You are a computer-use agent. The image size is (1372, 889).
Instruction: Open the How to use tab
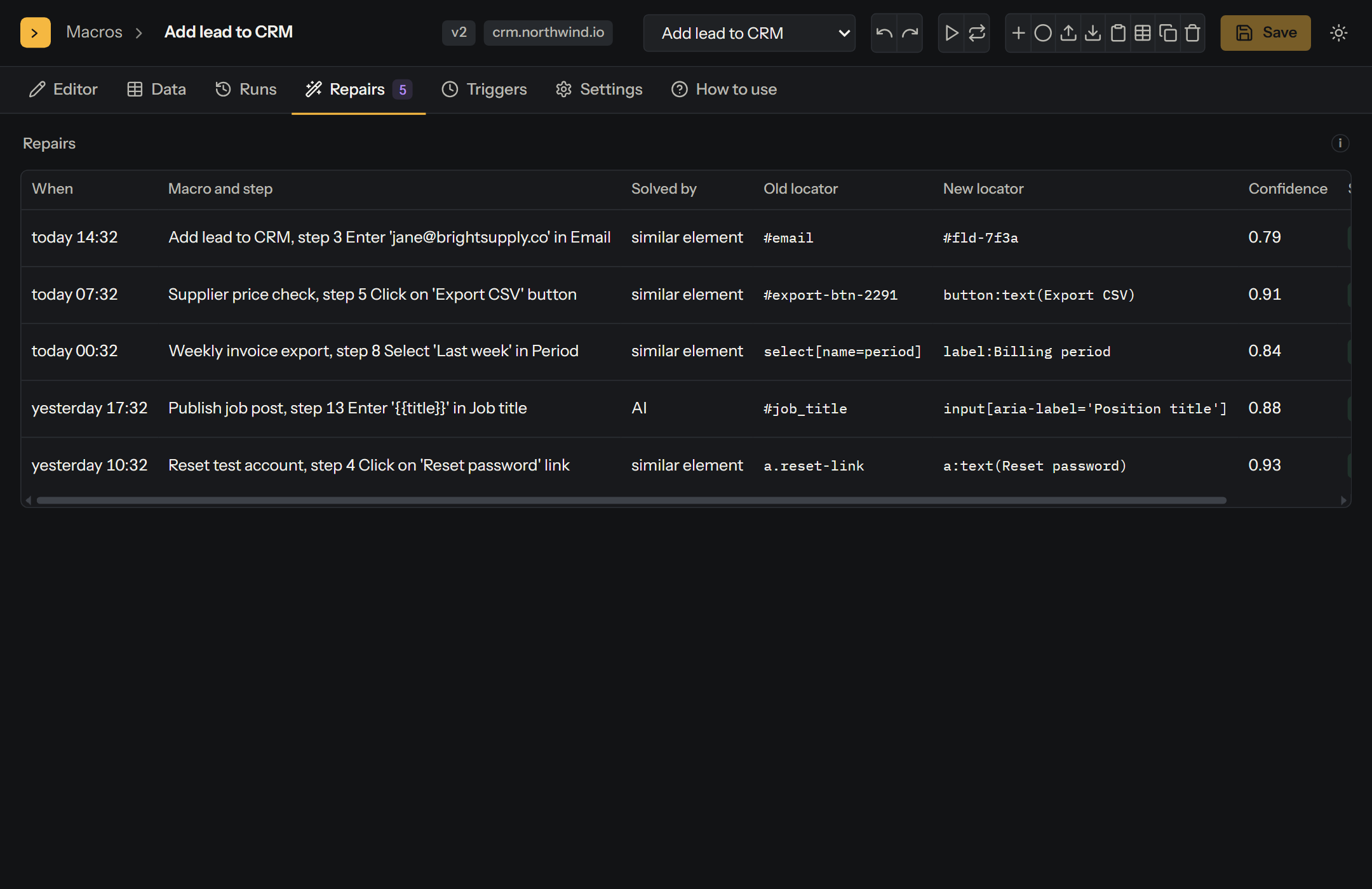pos(724,89)
